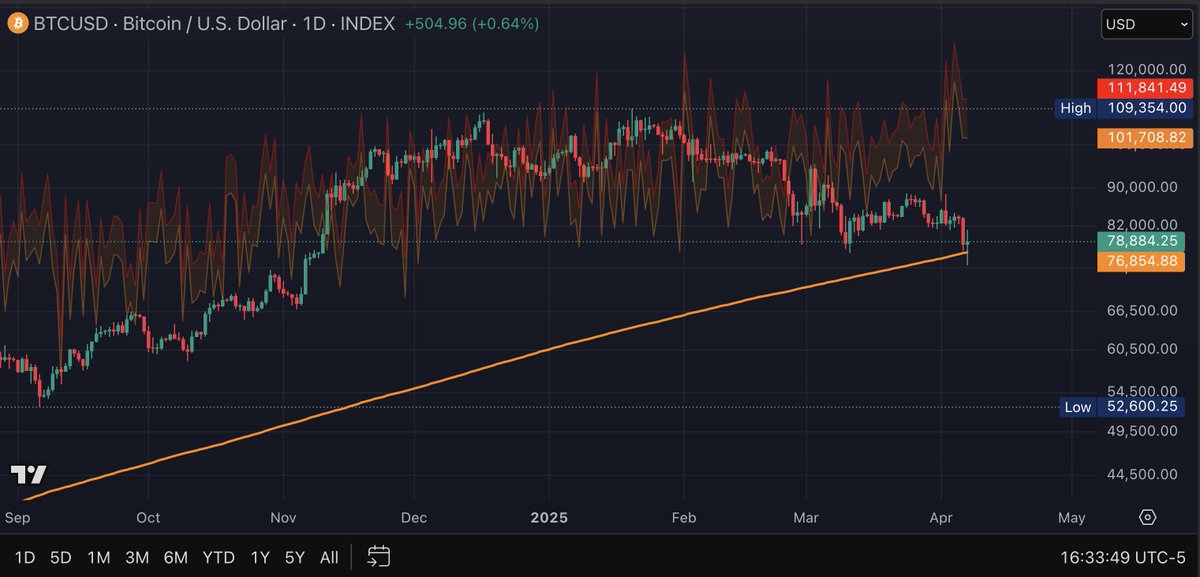Click the TradingView logo on chart
The width and height of the screenshot is (1200, 577).
28,475
